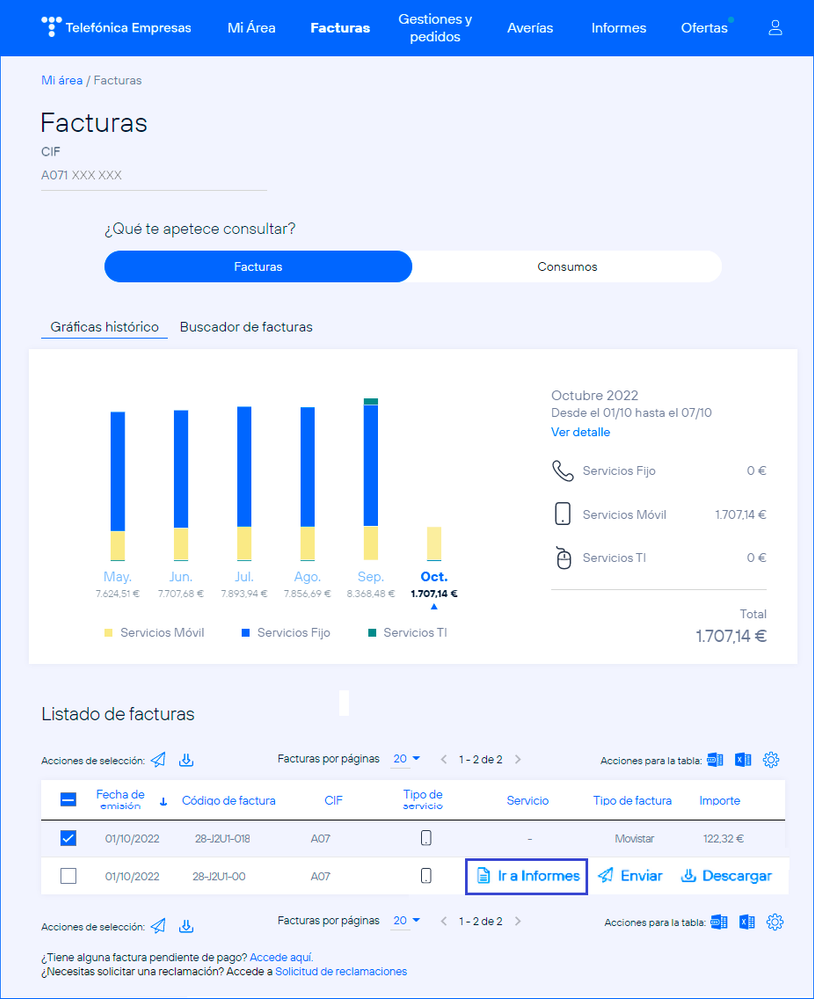The width and height of the screenshot is (814, 999).
Task: Check the invoice 28-J2U1-00 checkbox
Action: (x=68, y=876)
